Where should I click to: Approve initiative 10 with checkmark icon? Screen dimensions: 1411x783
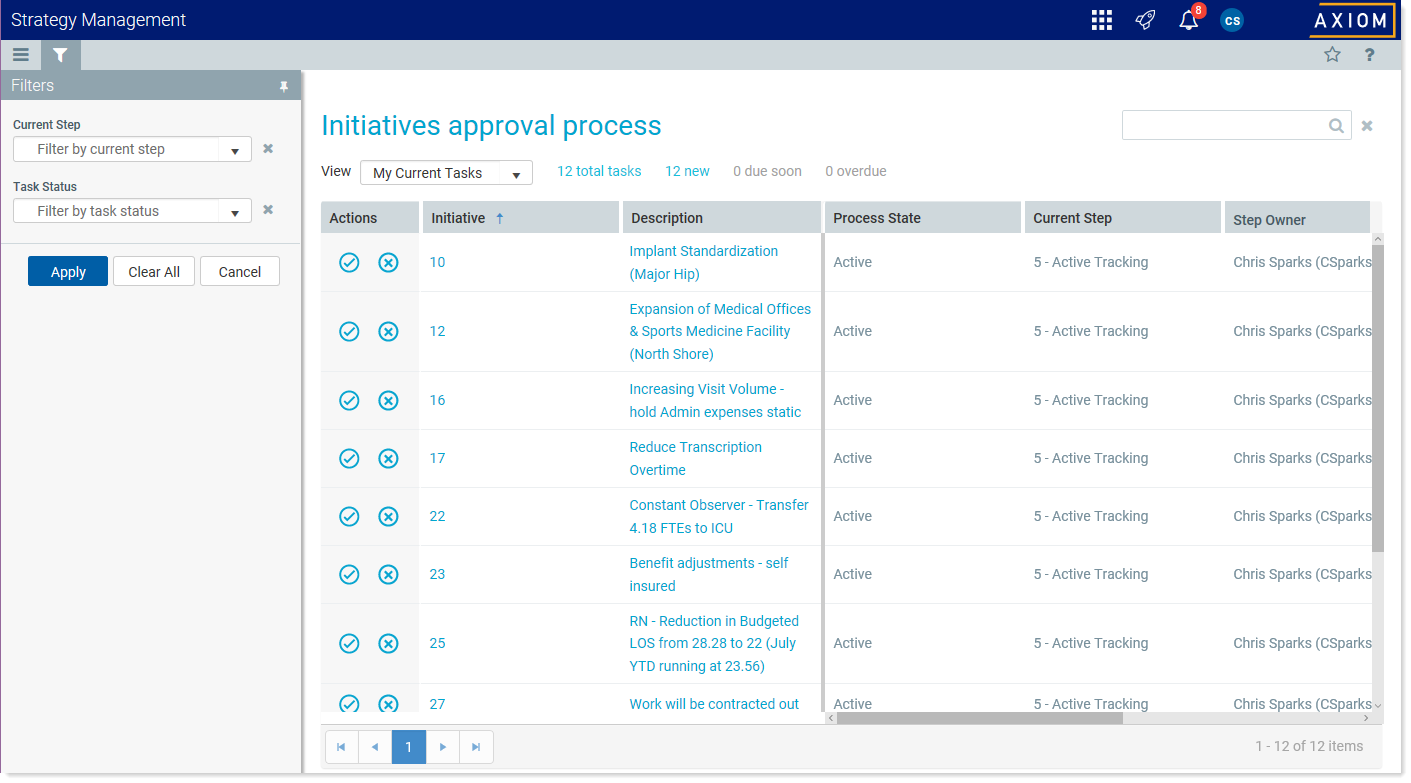point(349,262)
